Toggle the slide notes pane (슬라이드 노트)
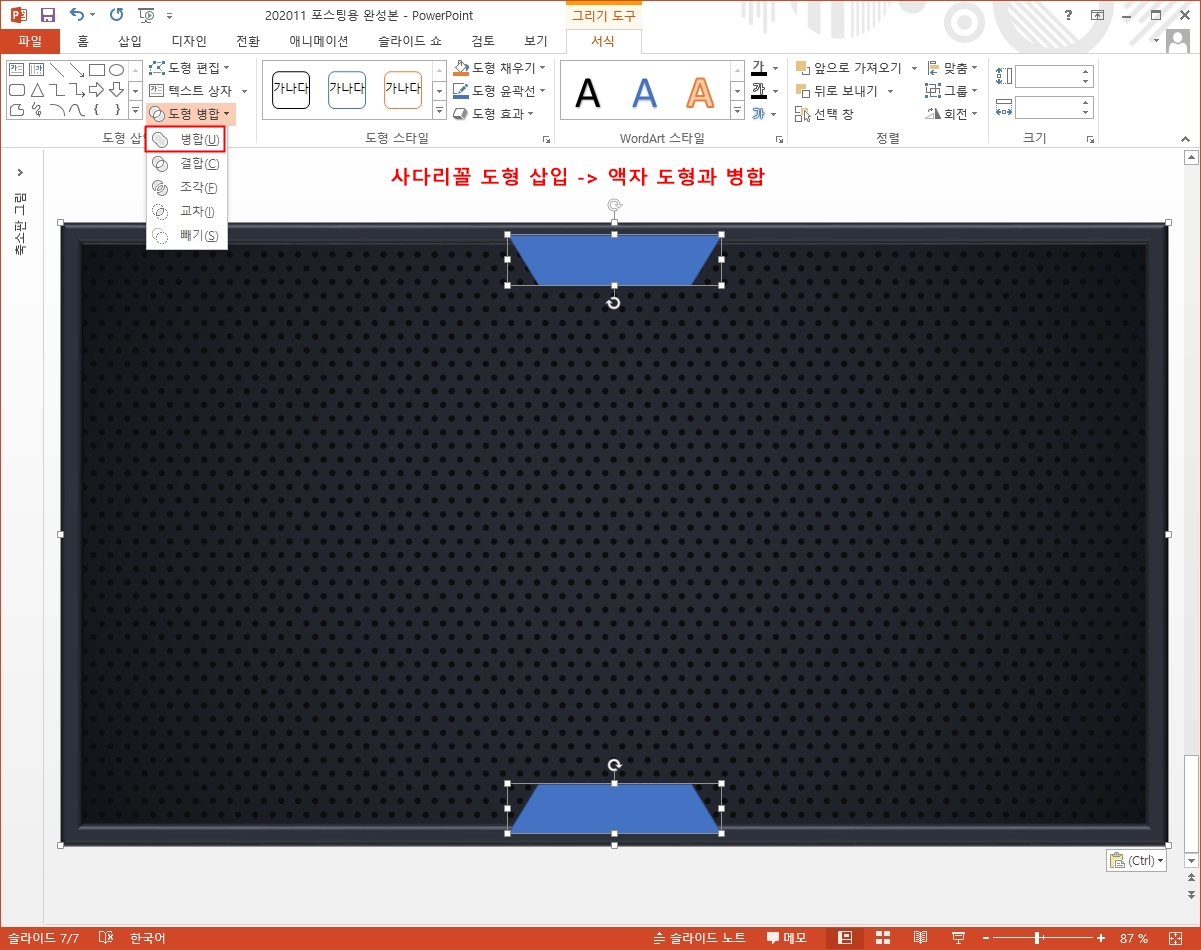This screenshot has width=1201, height=950. click(699, 938)
